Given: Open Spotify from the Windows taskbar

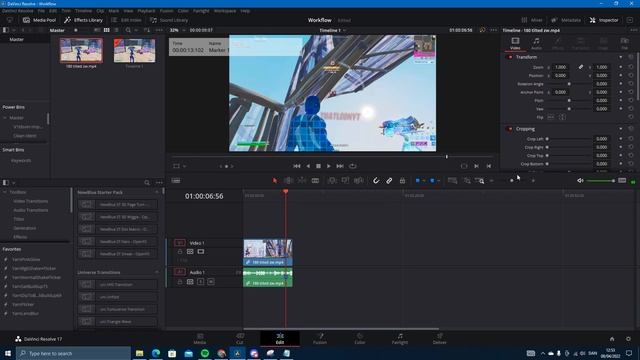Looking at the screenshot, I should coord(205,353).
